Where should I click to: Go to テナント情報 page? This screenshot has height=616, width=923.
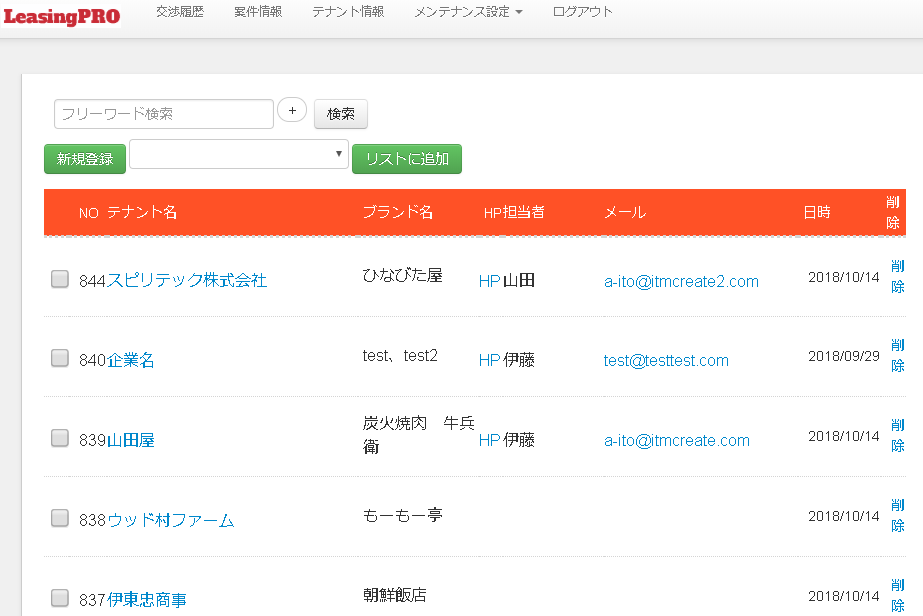coord(348,12)
